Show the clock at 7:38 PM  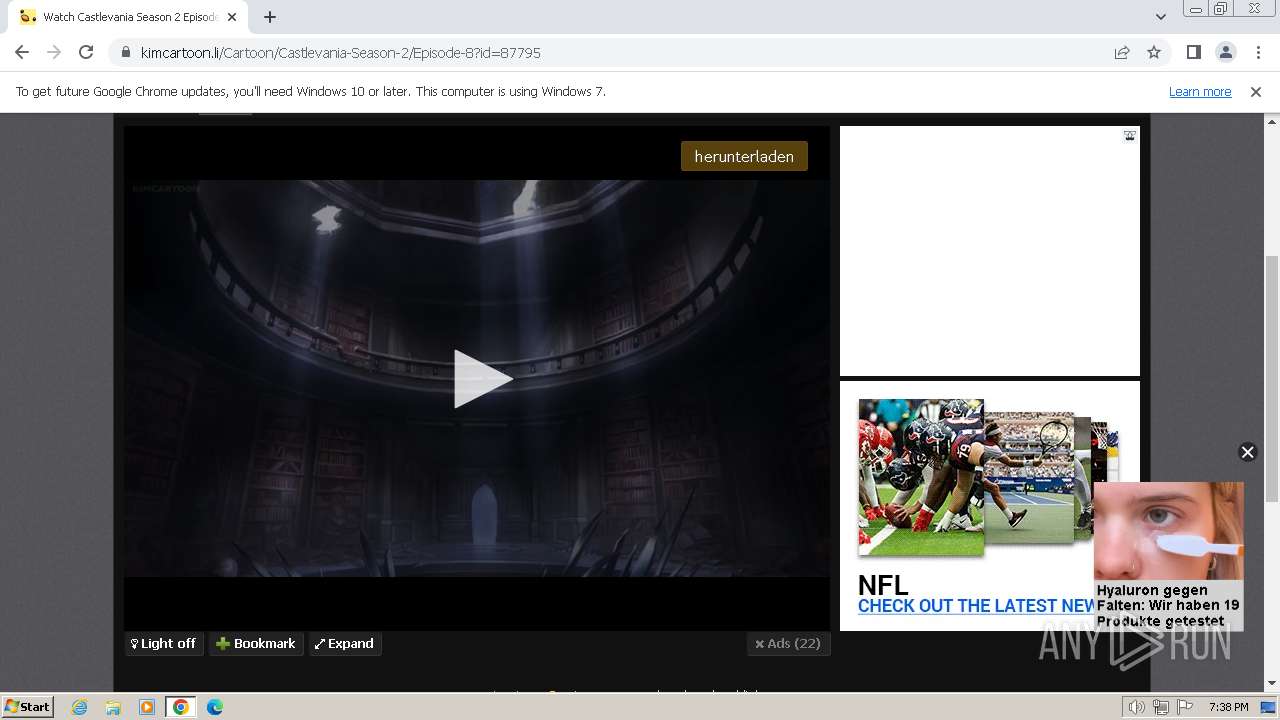coord(1228,707)
